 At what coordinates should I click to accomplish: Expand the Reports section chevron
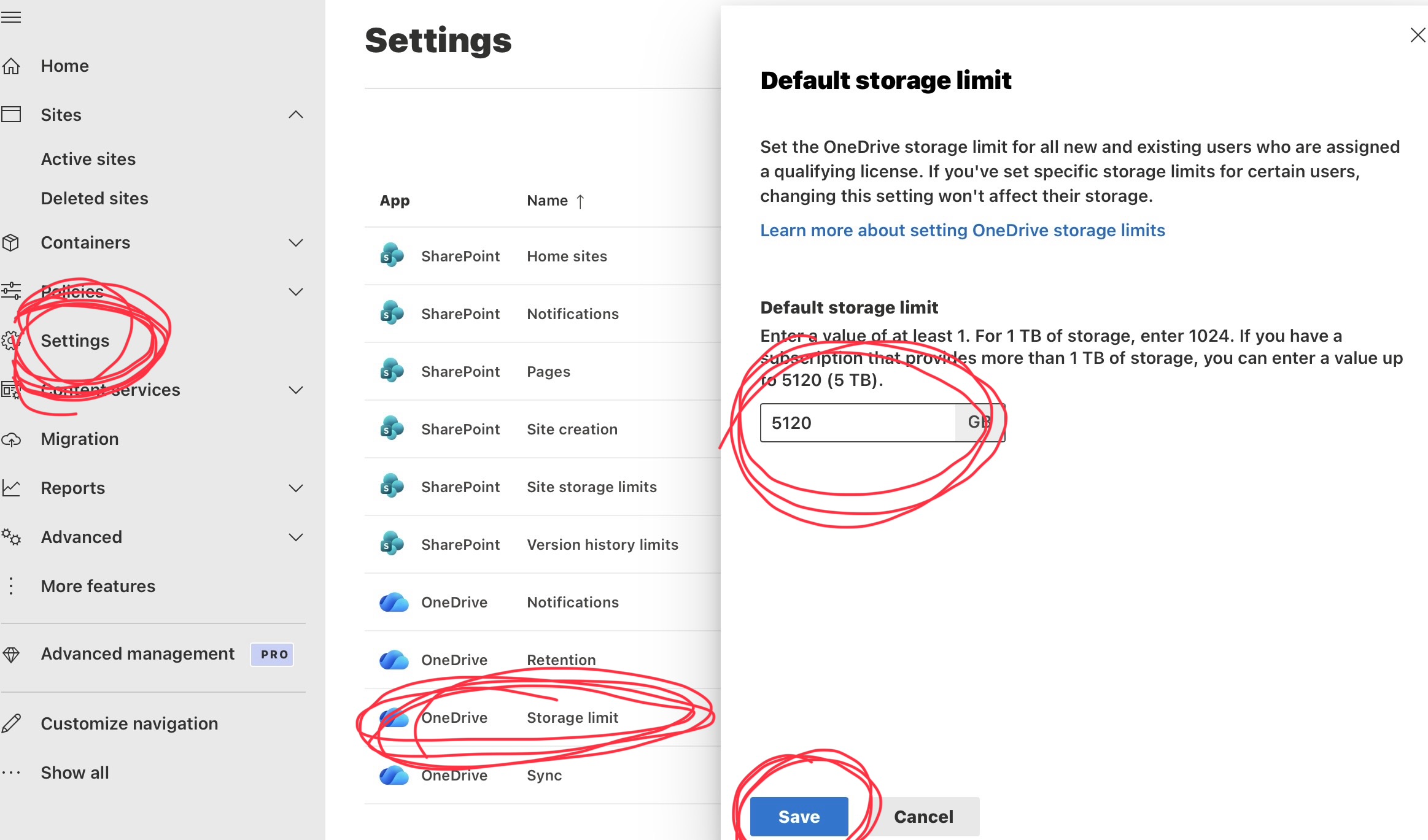(296, 488)
